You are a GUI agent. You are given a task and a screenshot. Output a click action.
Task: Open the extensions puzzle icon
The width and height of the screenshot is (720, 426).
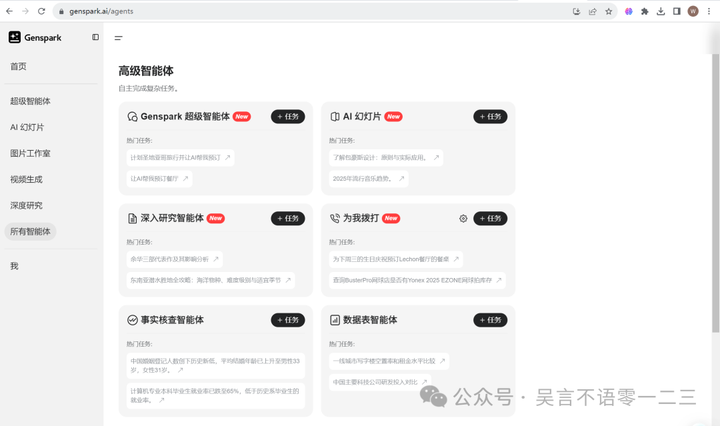[x=645, y=11]
